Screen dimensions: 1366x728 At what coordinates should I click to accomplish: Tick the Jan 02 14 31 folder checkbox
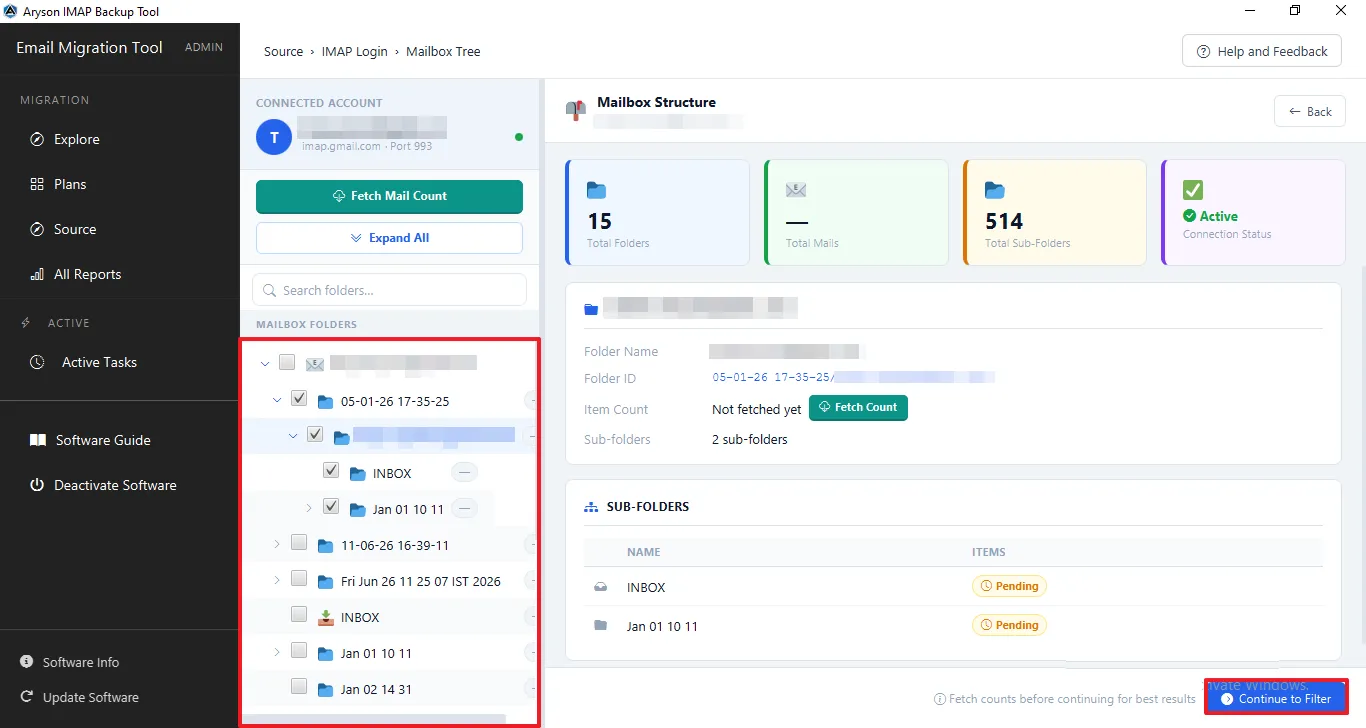pos(299,686)
